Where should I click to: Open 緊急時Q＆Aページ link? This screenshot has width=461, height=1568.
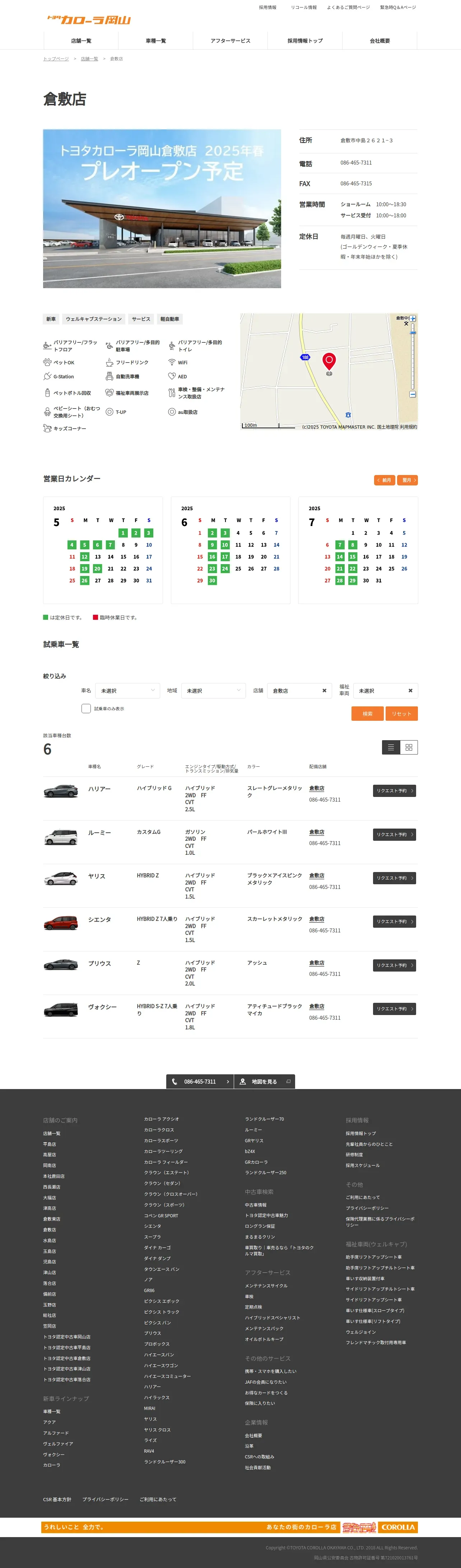pyautogui.click(x=398, y=7)
